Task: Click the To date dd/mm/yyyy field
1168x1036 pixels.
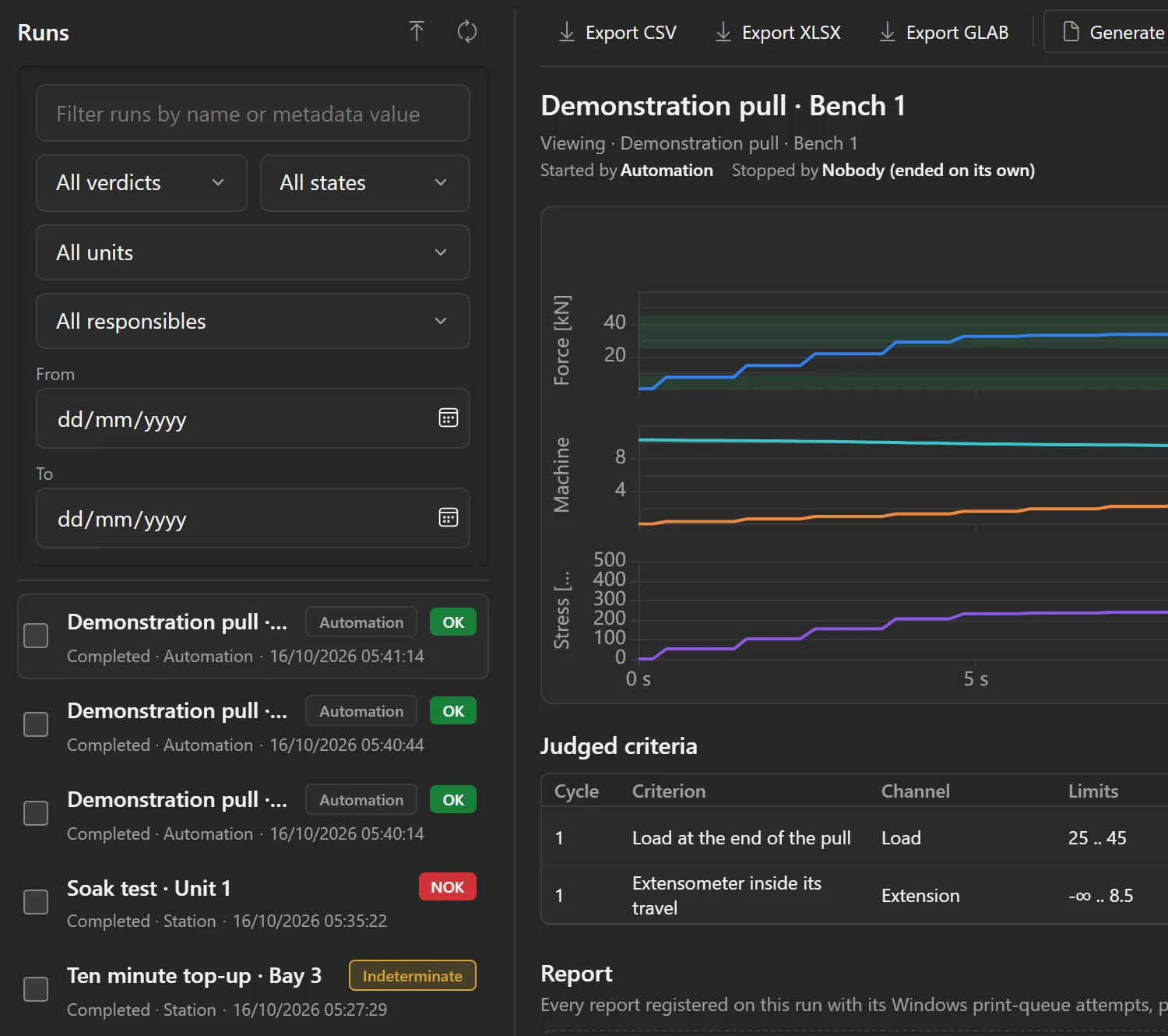Action: coord(253,518)
